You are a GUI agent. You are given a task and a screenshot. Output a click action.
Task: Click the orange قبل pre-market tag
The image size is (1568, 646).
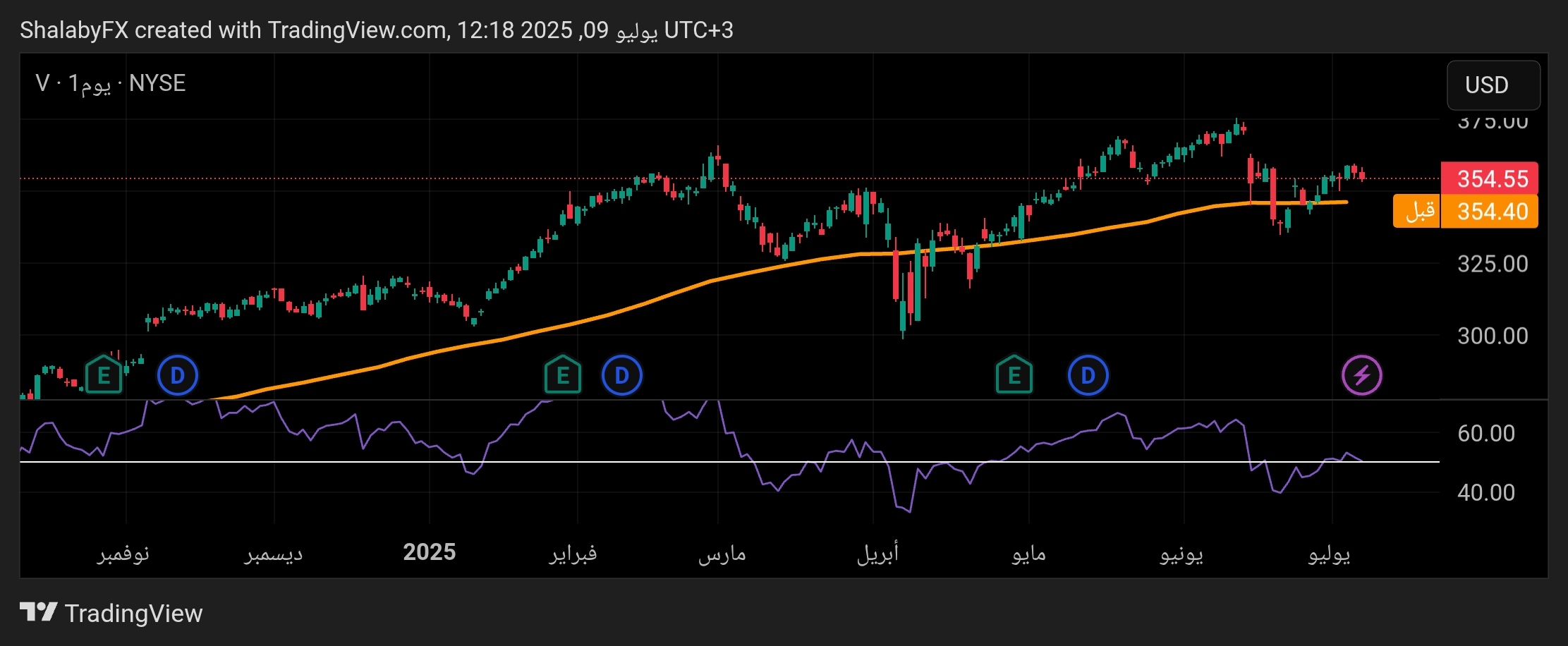(1417, 212)
